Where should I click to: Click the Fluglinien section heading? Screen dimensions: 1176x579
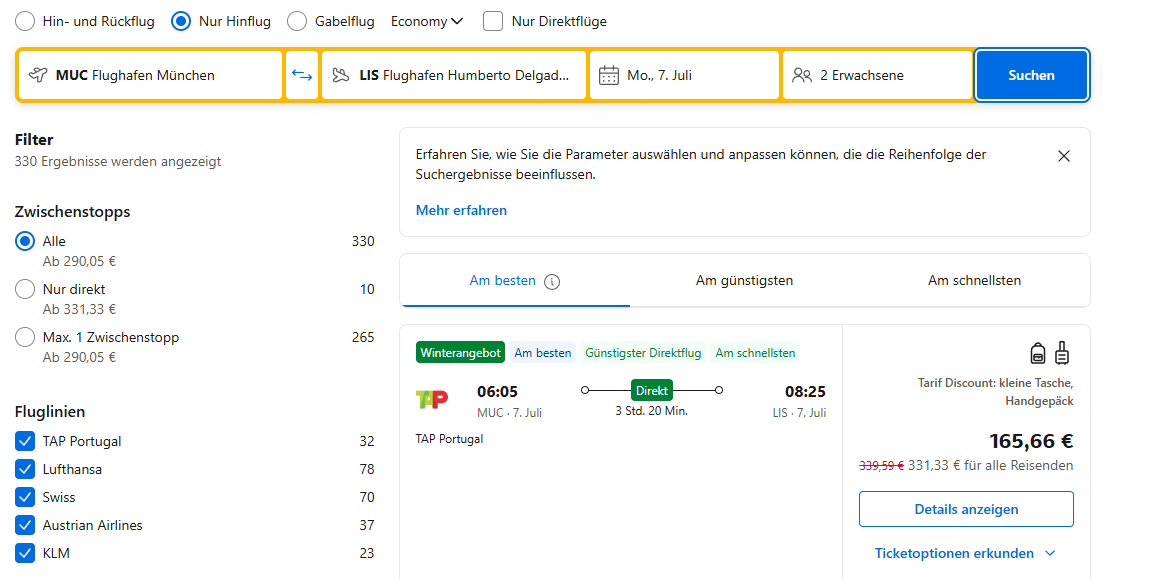pos(50,412)
